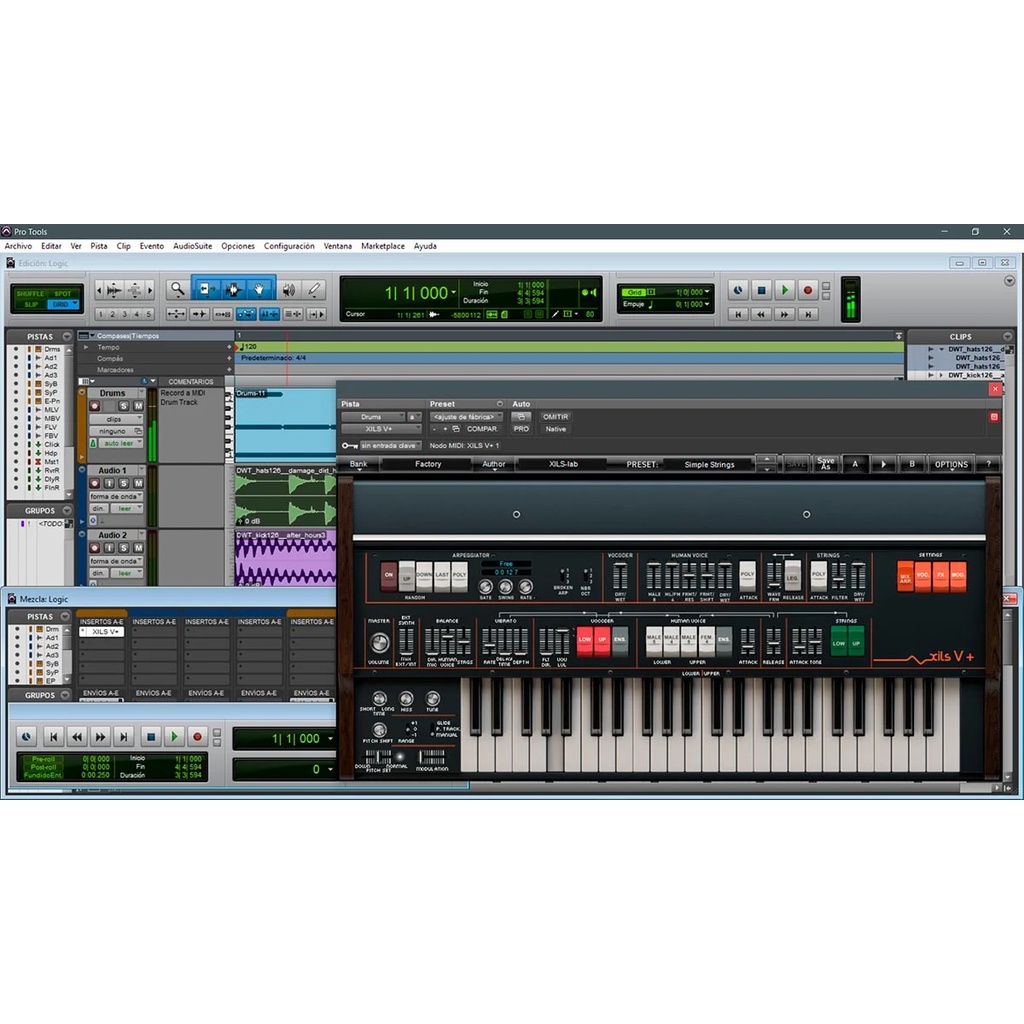Viewport: 1024px width, 1024px height.
Task: Open the Archivo menu
Action: tap(18, 246)
